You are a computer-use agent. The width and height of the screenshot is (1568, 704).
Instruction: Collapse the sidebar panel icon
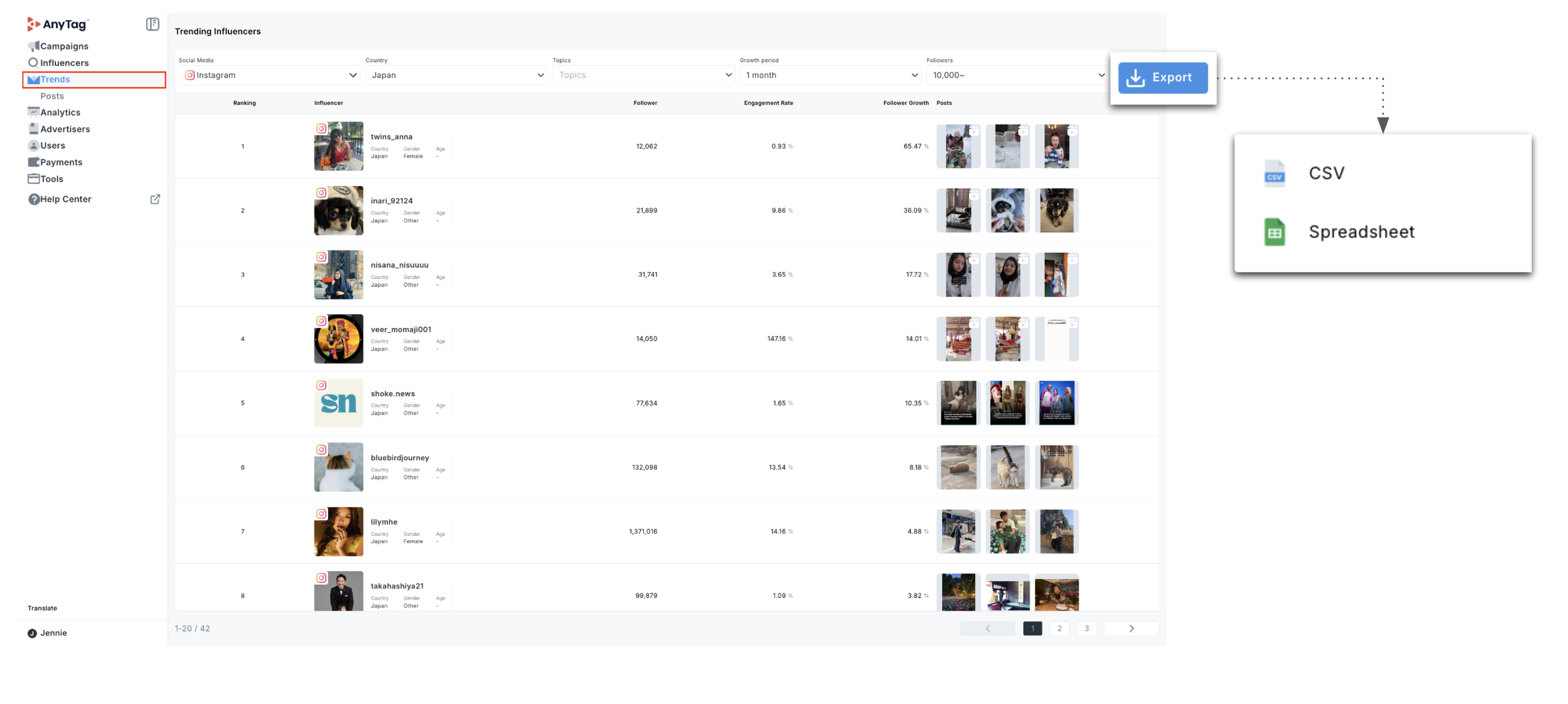(152, 24)
